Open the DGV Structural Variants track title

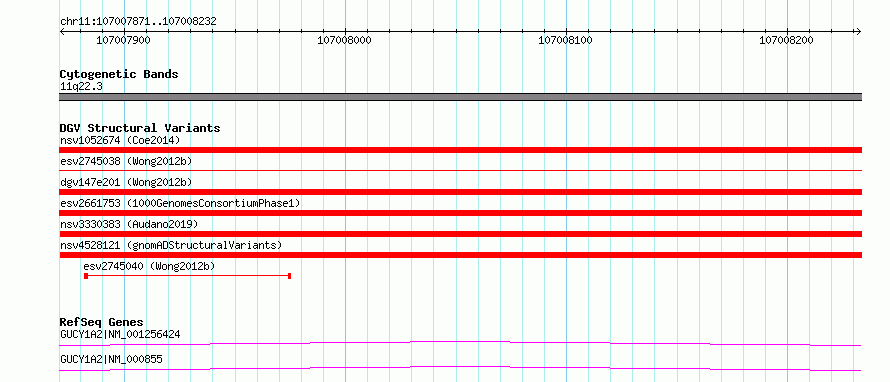pyautogui.click(x=140, y=128)
